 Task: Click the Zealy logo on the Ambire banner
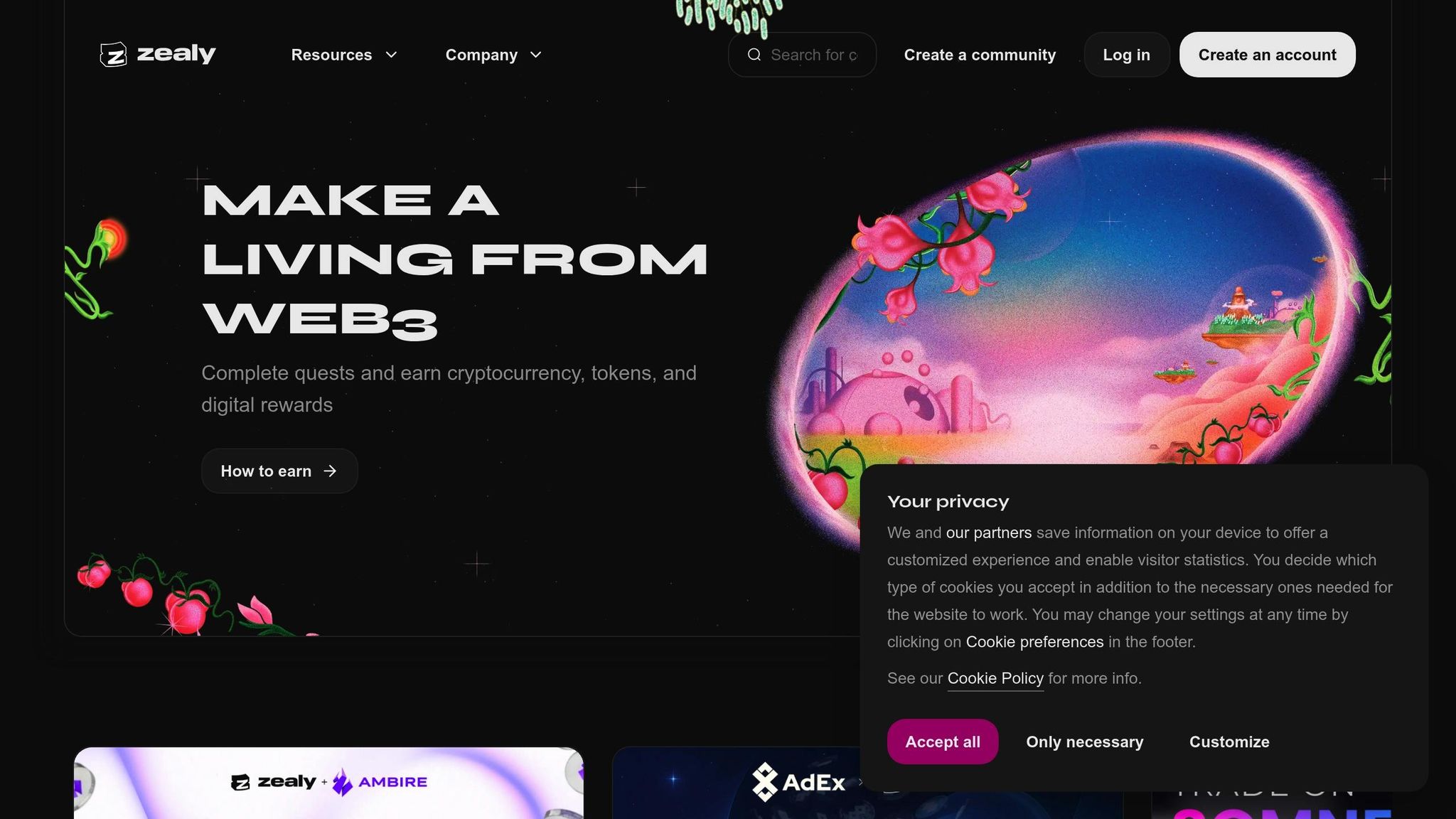pyautogui.click(x=274, y=782)
